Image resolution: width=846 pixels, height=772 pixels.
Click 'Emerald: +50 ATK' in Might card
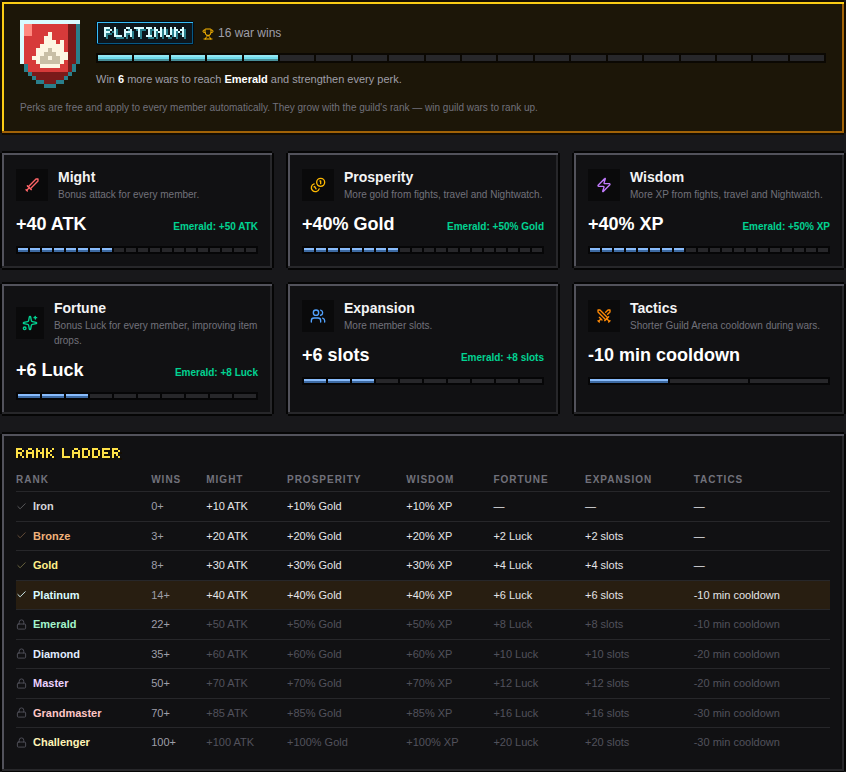(215, 227)
